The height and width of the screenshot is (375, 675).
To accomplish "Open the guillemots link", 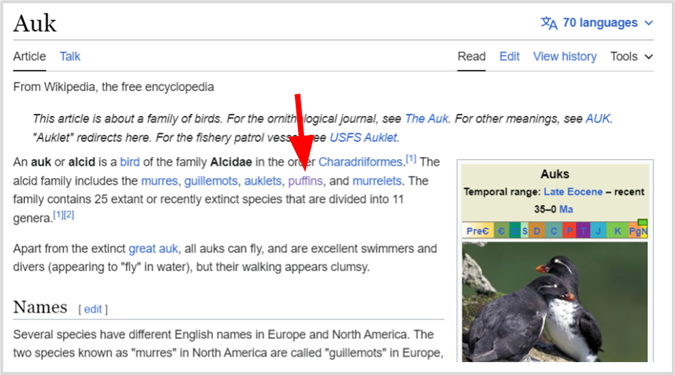I will pyautogui.click(x=211, y=181).
